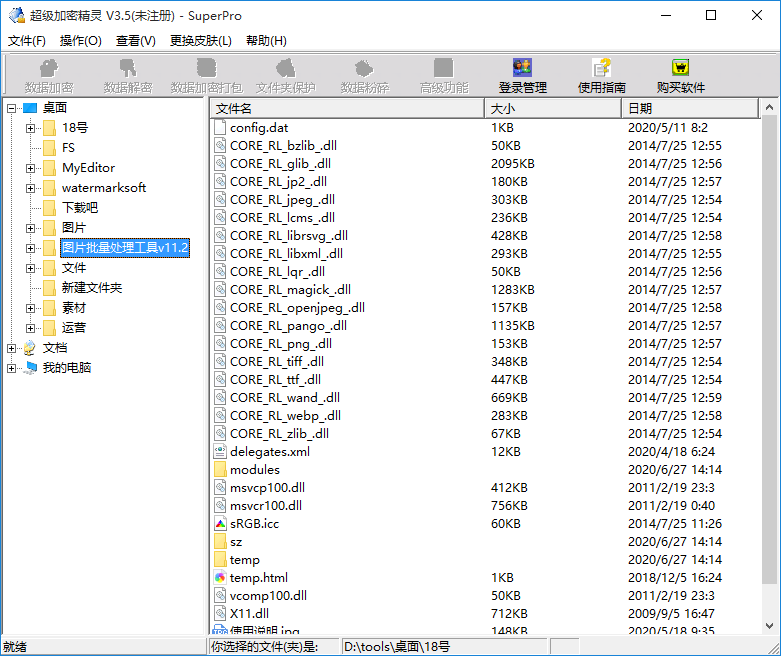Select file vcomp100.dll
The image size is (781, 656).
click(x=268, y=595)
